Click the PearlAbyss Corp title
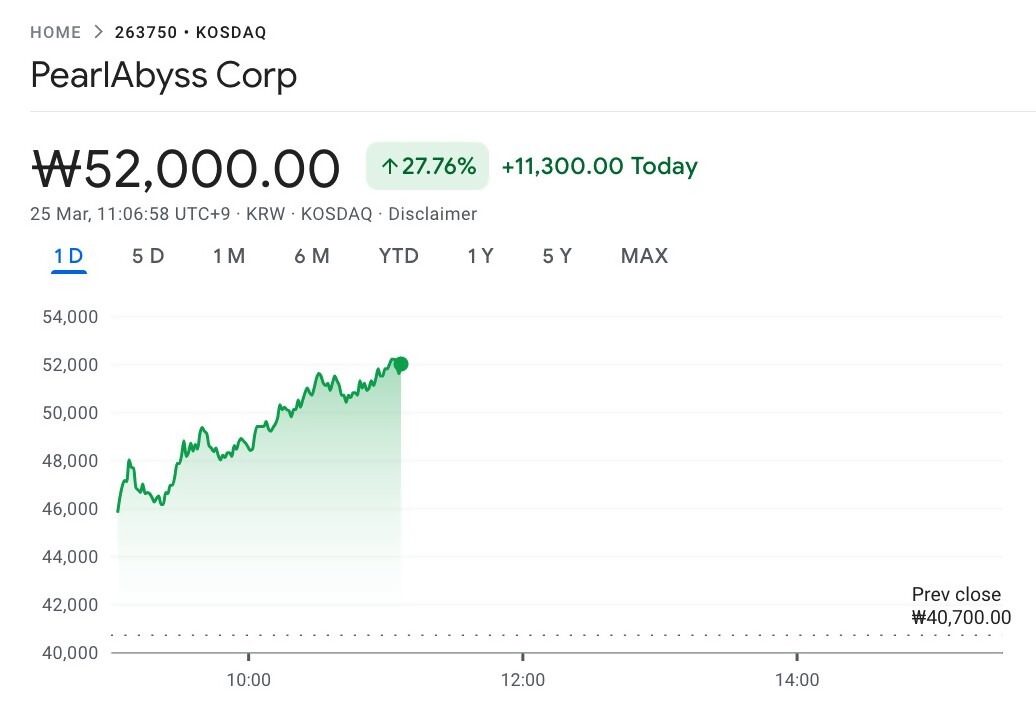This screenshot has width=1036, height=710. pyautogui.click(x=164, y=76)
